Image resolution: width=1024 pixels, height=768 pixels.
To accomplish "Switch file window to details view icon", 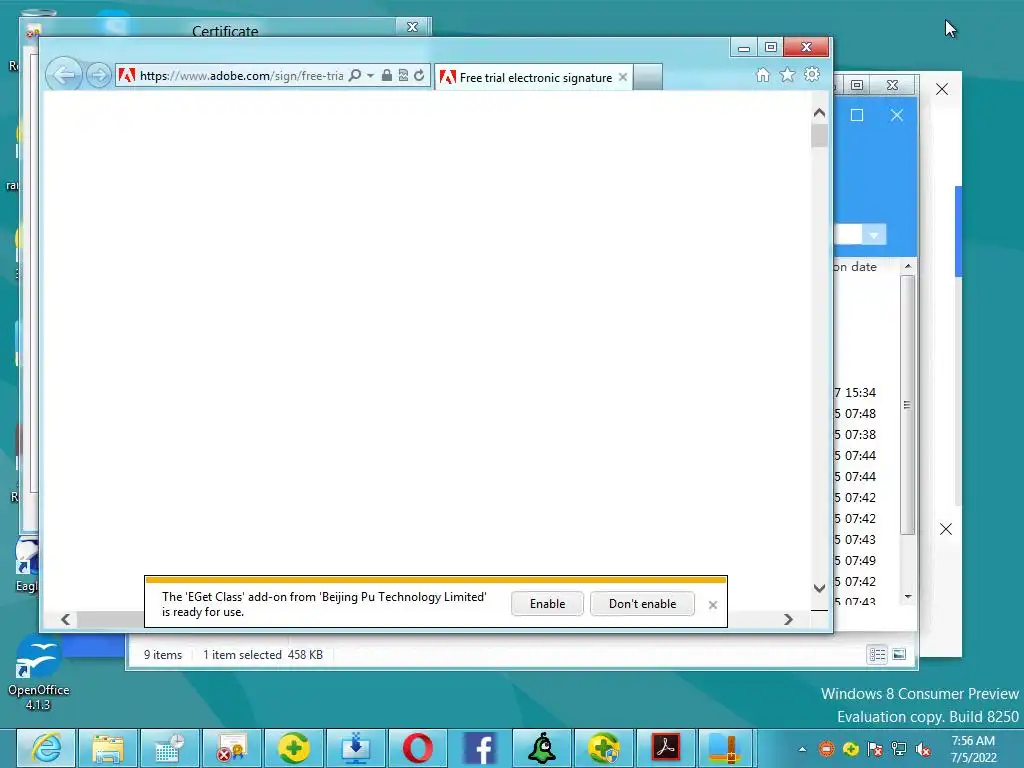I will 877,654.
